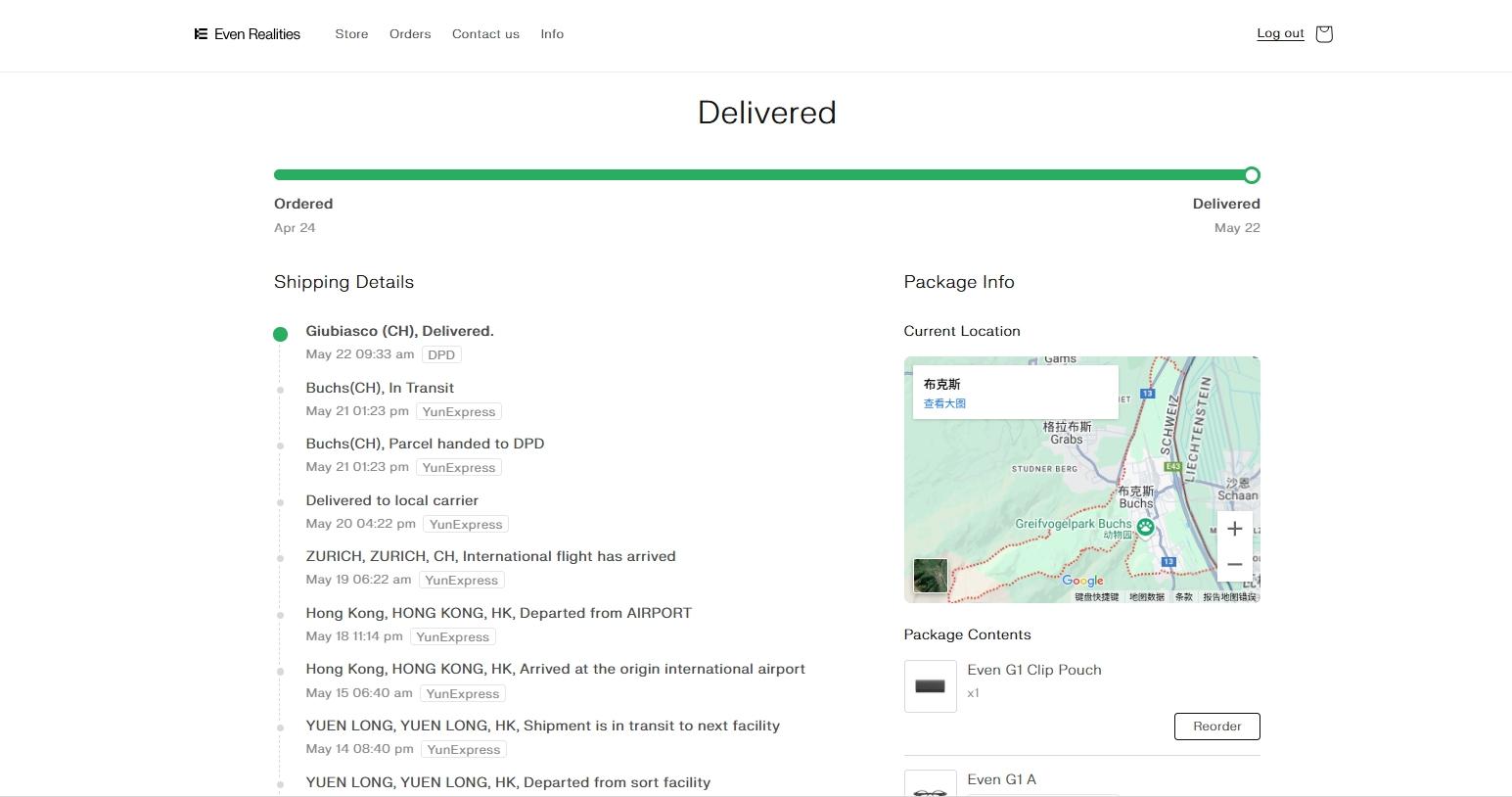
Task: Click the Greifvogelpark Buchs zoo marker
Action: 1145,527
